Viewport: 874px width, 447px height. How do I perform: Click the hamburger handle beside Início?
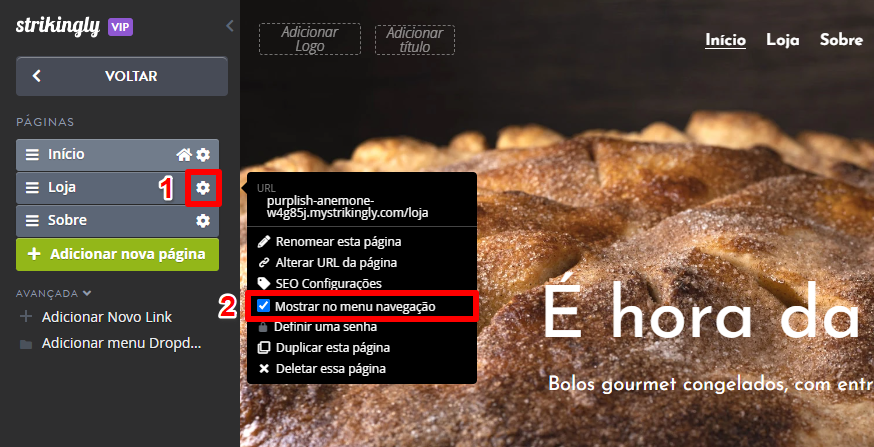click(32, 155)
